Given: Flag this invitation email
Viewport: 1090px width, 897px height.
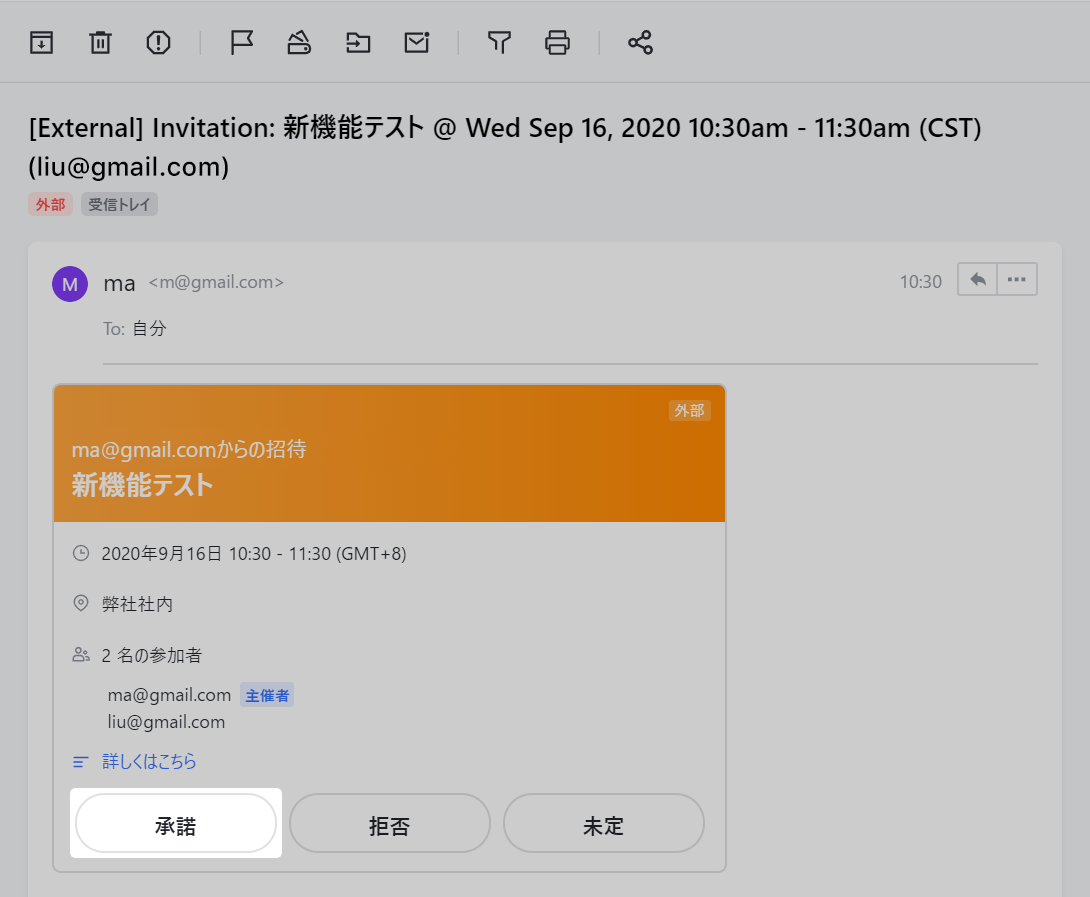Looking at the screenshot, I should click(x=242, y=42).
